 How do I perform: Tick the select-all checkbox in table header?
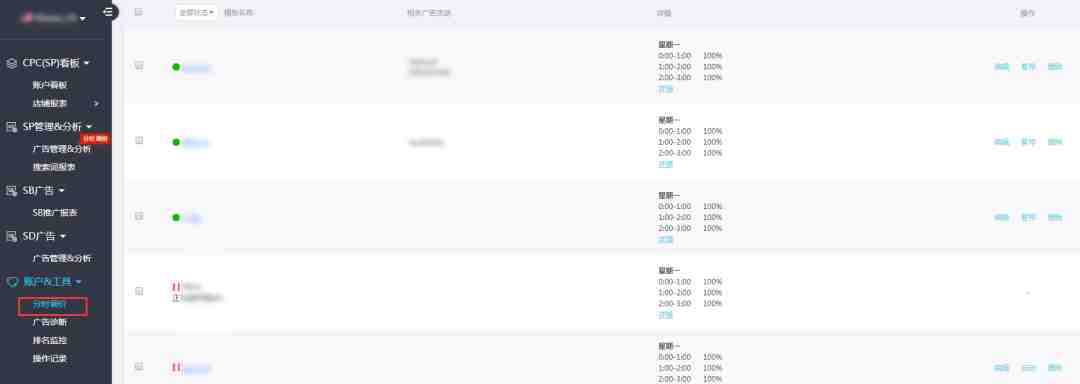click(139, 12)
